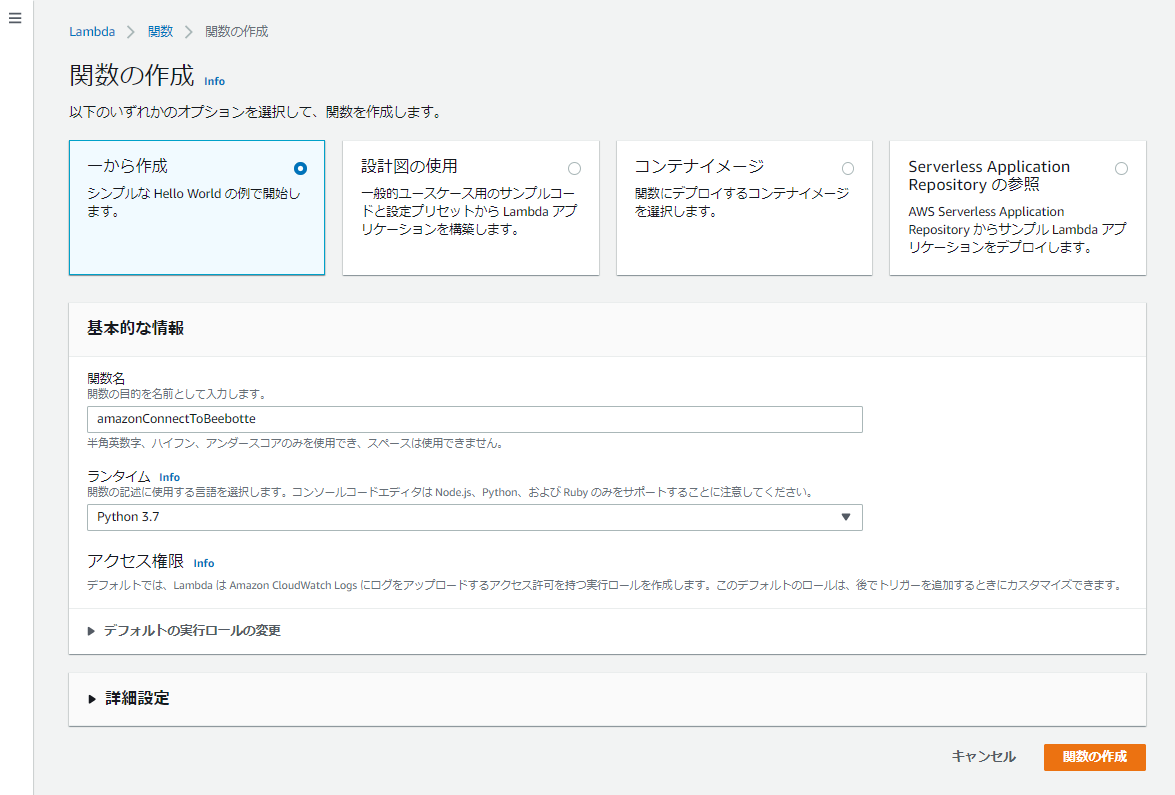Open Info link next to アクセス権限
The height and width of the screenshot is (795, 1175).
(x=204, y=563)
